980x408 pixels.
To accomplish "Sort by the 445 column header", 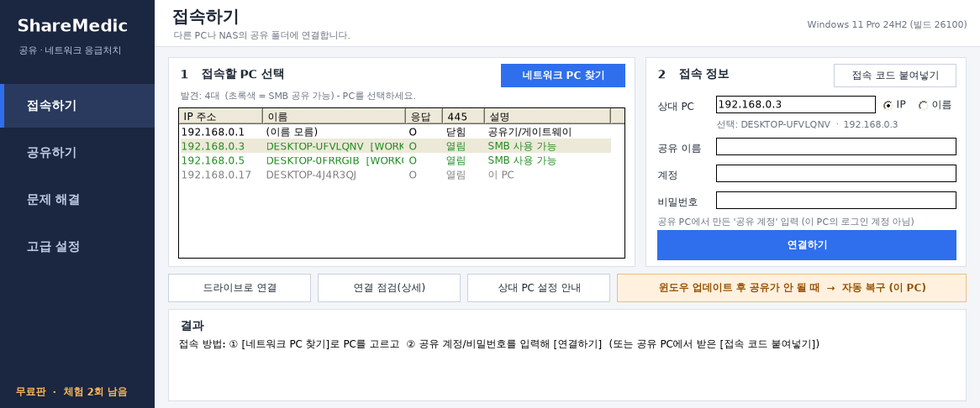I will [463, 116].
